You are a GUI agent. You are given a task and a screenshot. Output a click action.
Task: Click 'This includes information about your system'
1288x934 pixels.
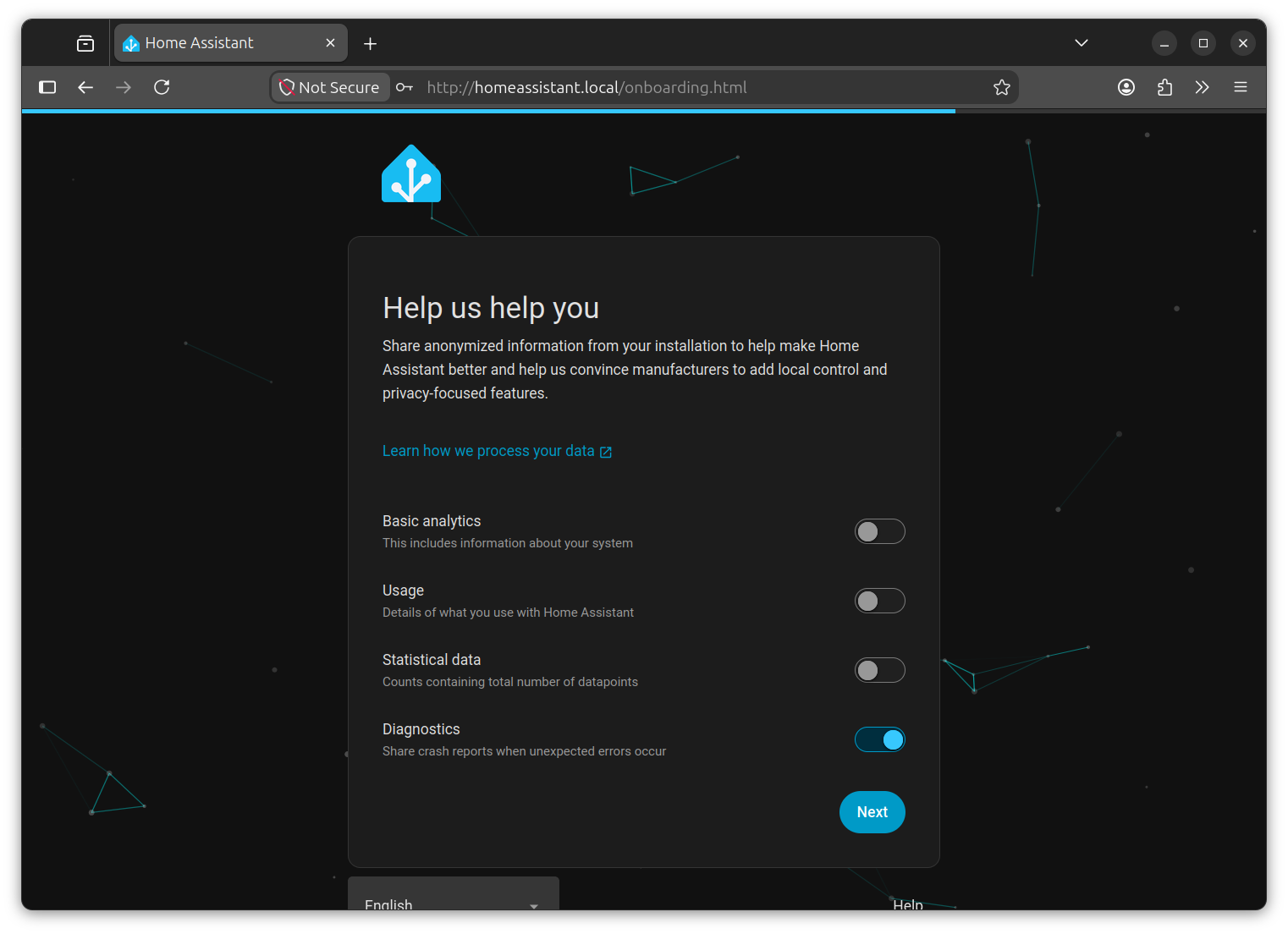click(508, 543)
